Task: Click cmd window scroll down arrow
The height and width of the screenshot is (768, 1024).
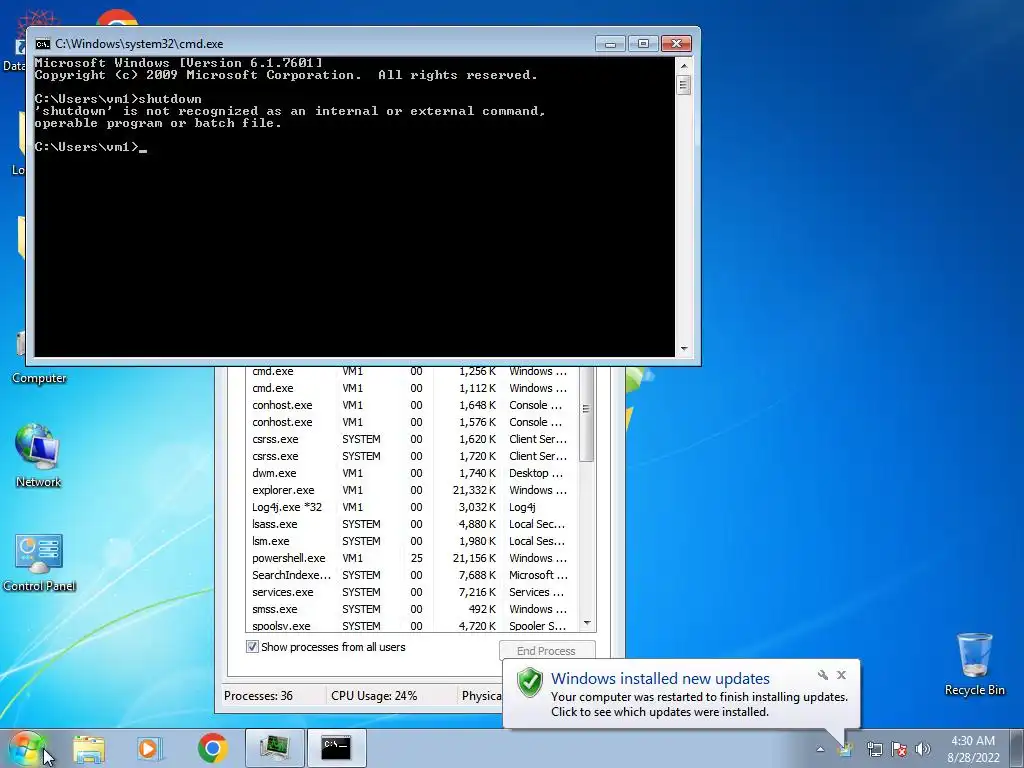Action: click(x=684, y=349)
